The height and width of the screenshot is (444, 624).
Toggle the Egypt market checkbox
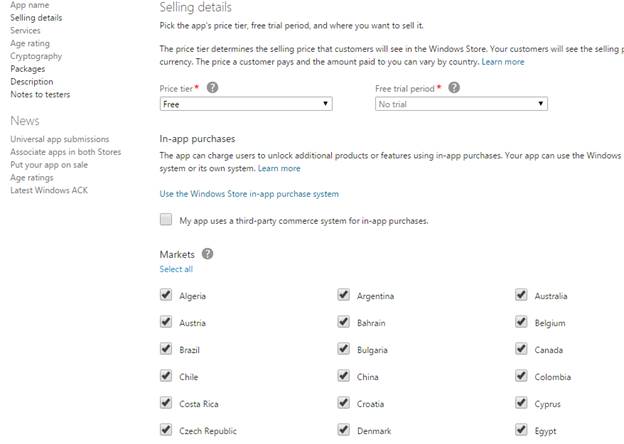coord(521,430)
